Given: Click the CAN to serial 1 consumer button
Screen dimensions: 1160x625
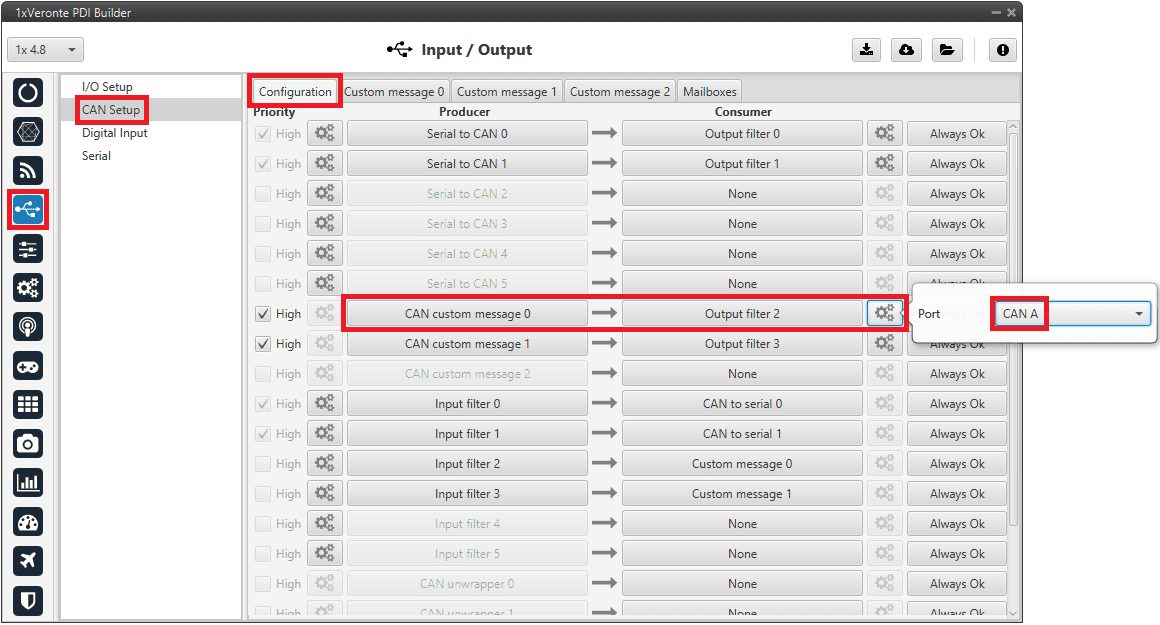Looking at the screenshot, I should (x=742, y=434).
